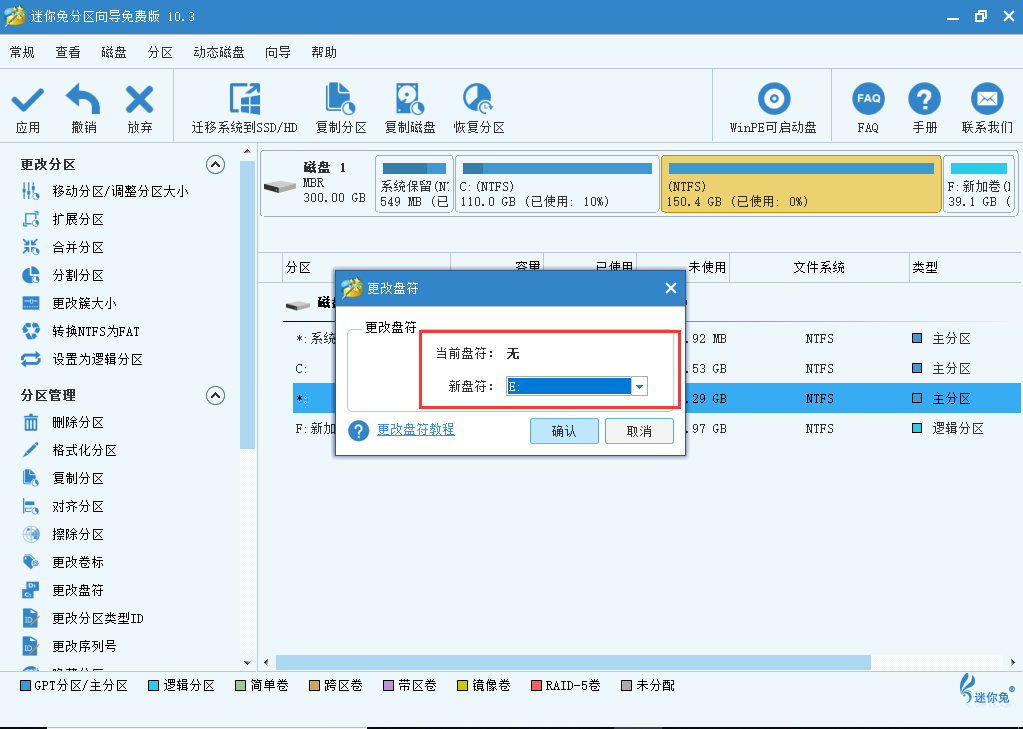
Task: Select Move/Resize Partition (移动分区/调整分区大小)
Action: click(105, 191)
